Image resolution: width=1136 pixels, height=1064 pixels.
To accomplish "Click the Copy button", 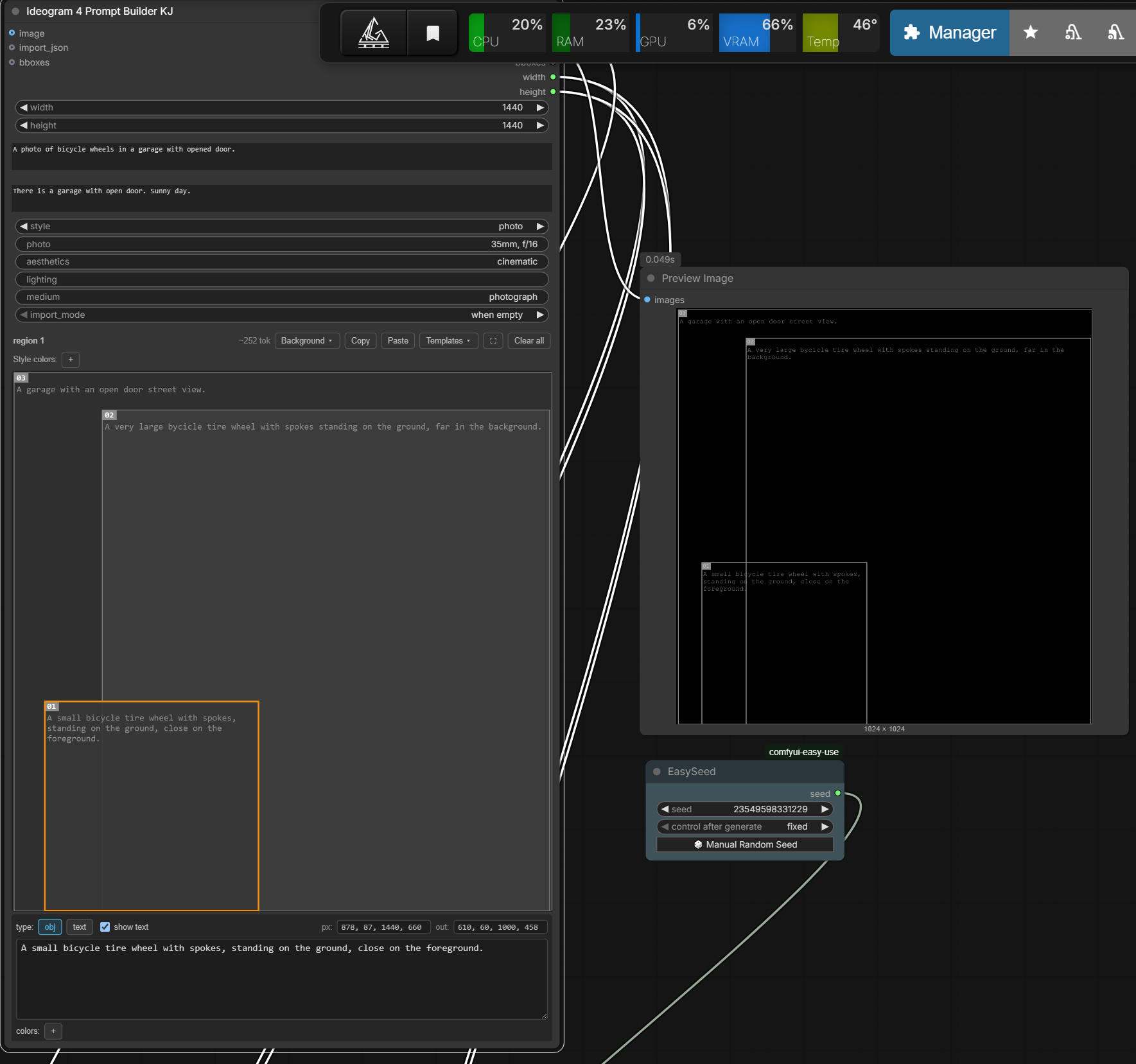I will (x=360, y=341).
